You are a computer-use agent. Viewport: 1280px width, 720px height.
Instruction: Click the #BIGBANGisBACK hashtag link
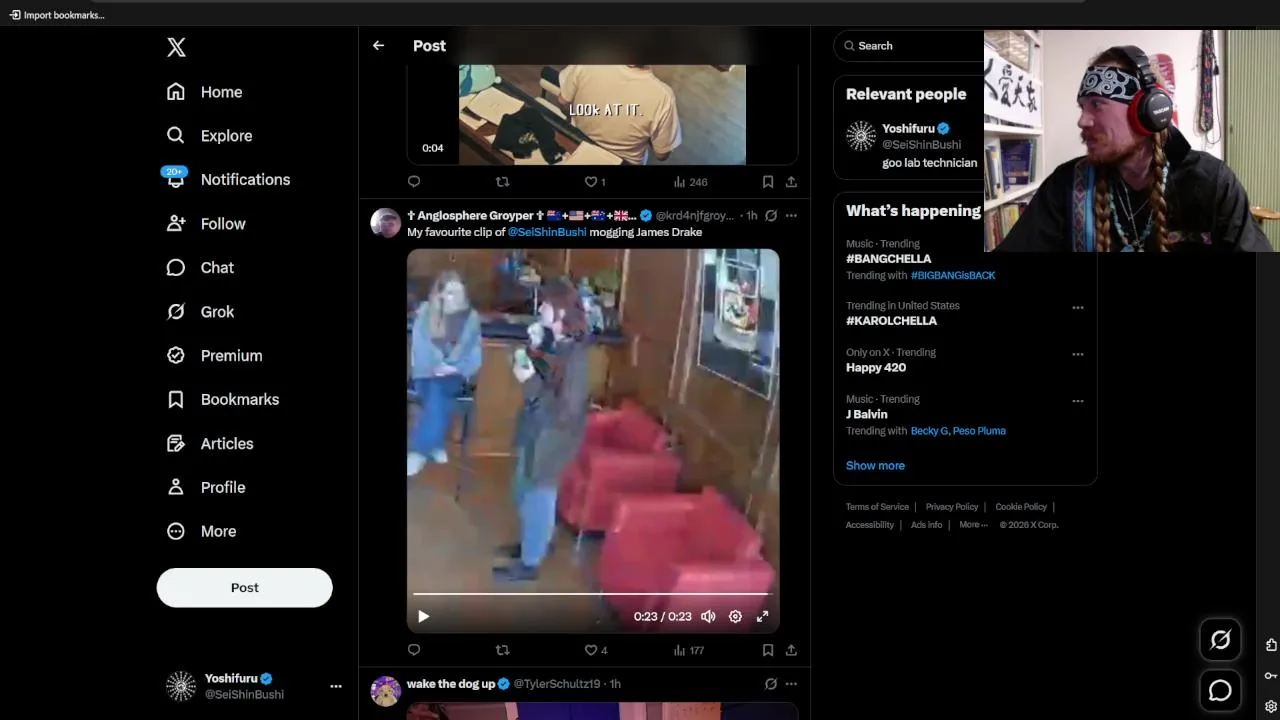coord(953,275)
